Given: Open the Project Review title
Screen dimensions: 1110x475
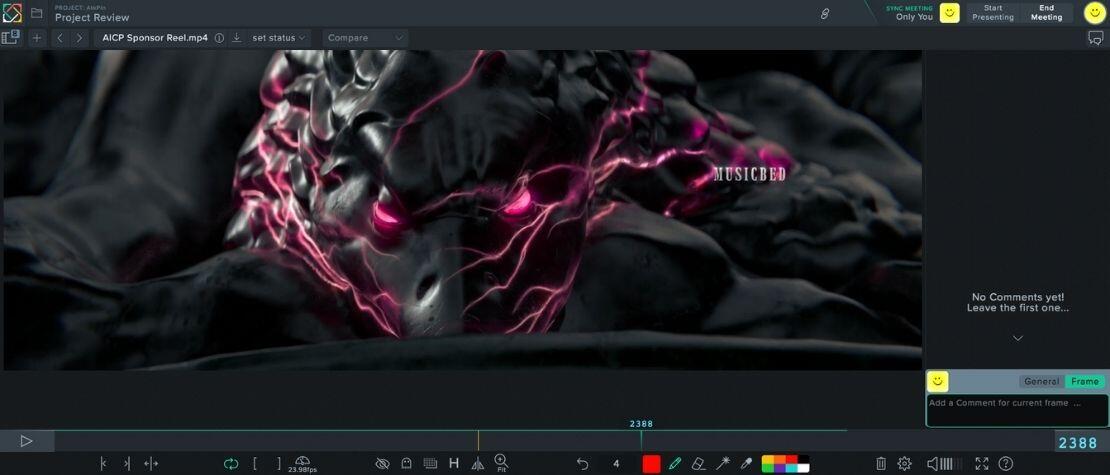Looking at the screenshot, I should [x=92, y=17].
